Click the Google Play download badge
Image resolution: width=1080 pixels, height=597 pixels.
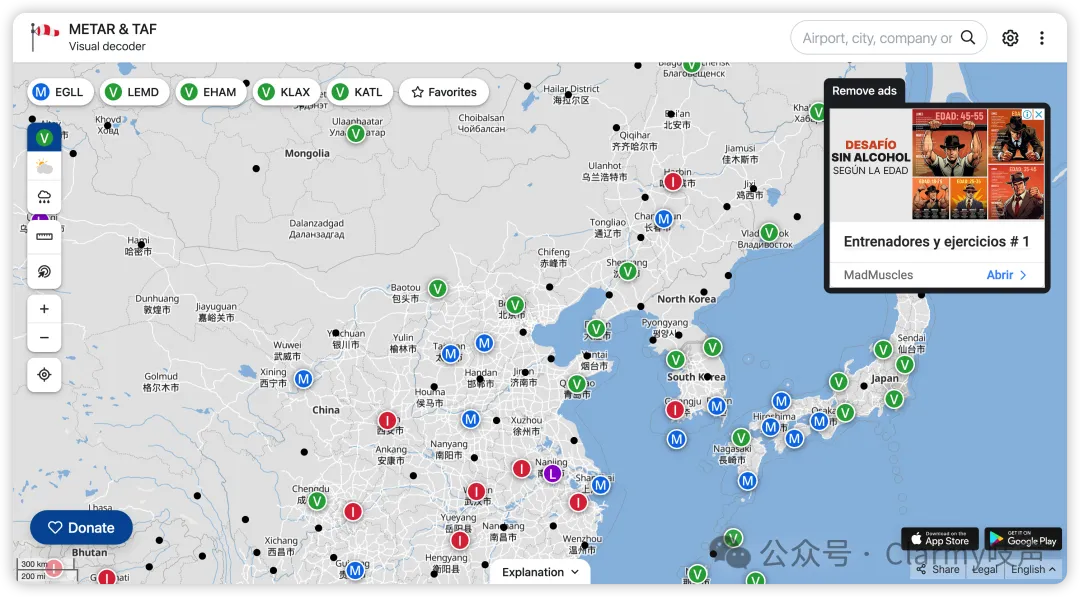tap(1023, 539)
